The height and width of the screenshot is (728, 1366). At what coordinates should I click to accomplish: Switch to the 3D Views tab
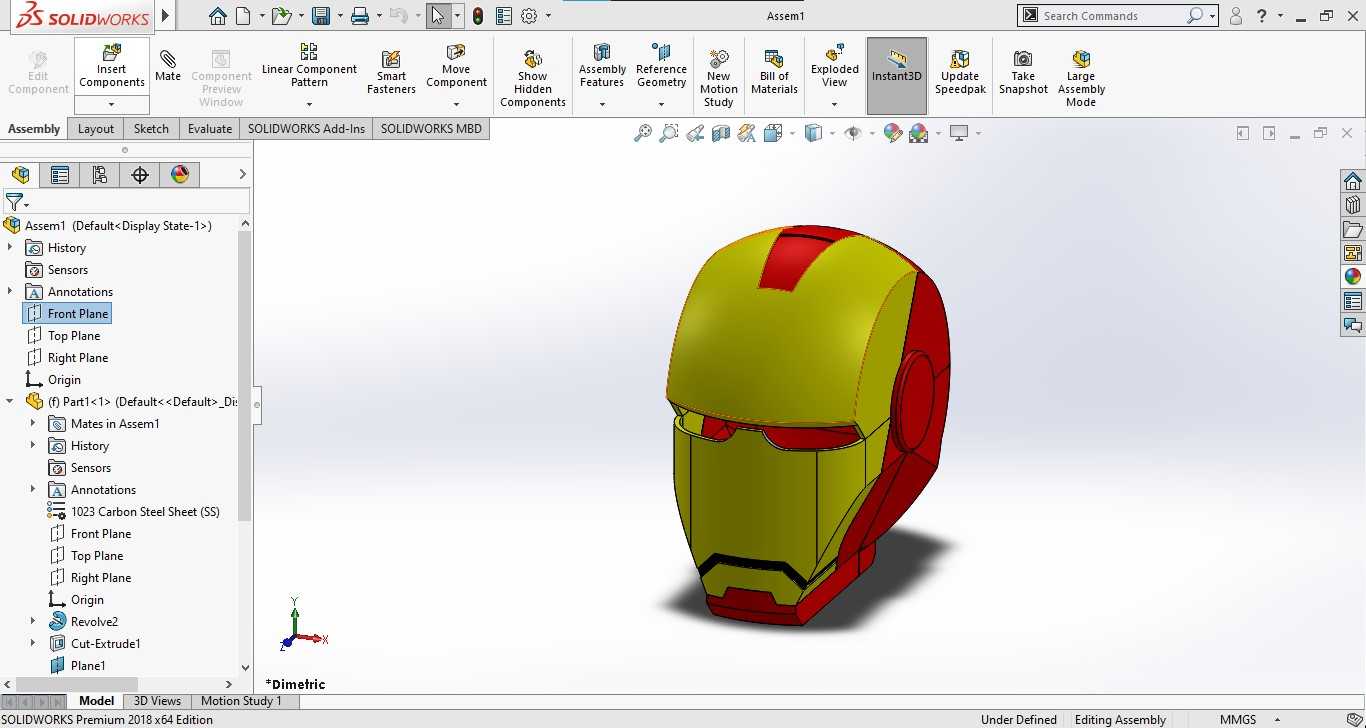158,701
